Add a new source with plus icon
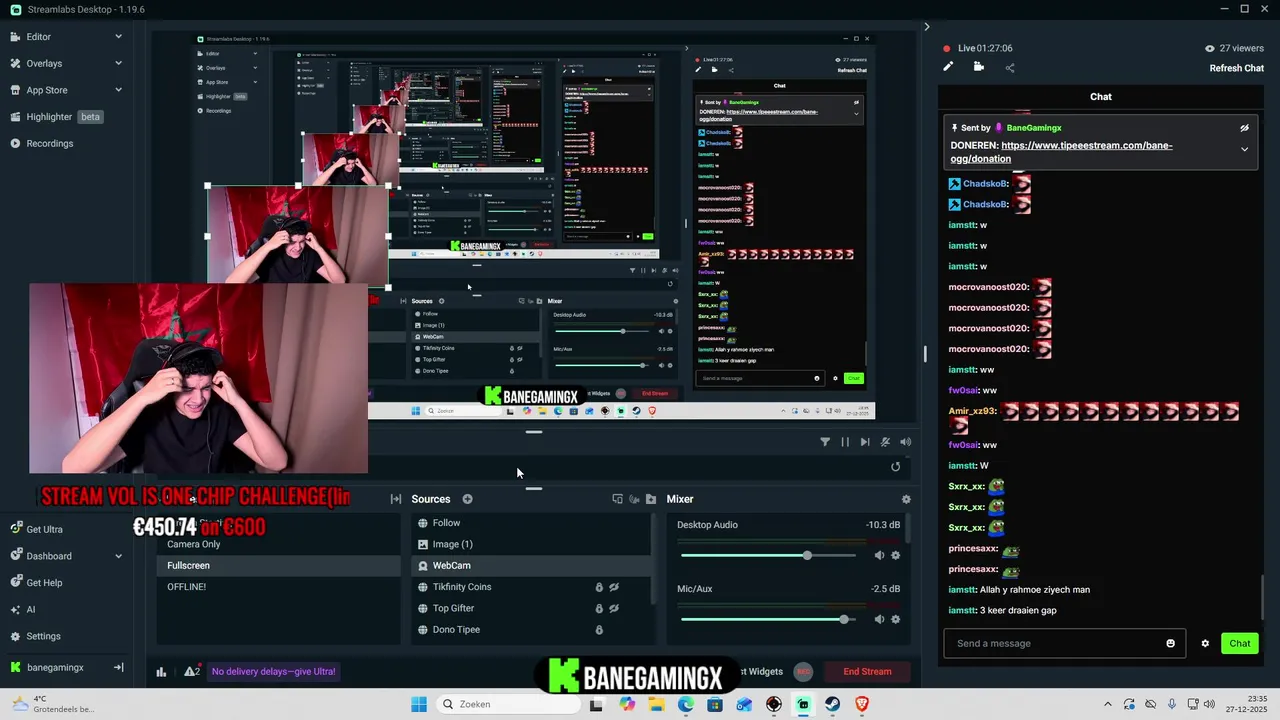The width and height of the screenshot is (1280, 720). click(467, 499)
